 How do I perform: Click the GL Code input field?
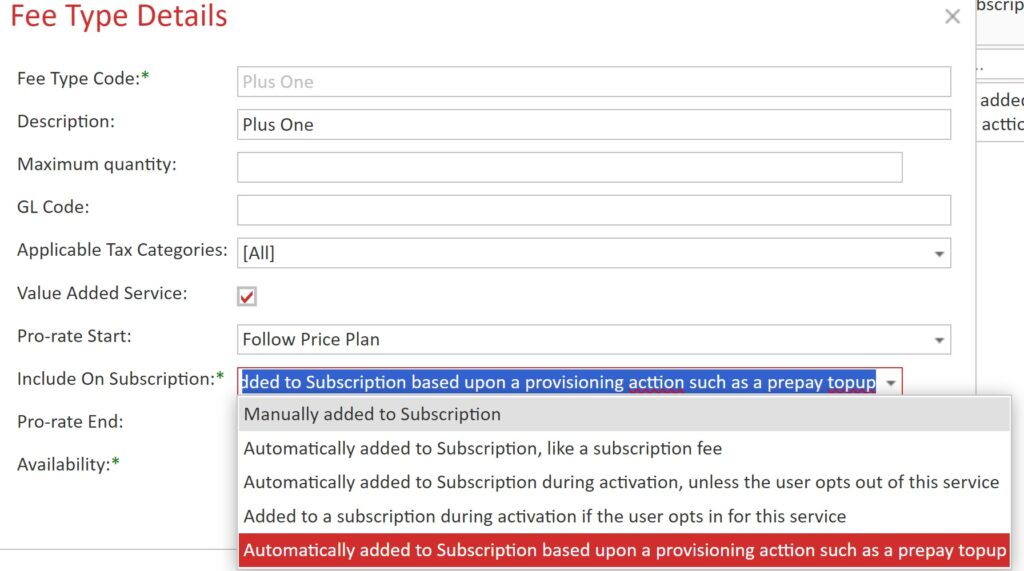593,210
